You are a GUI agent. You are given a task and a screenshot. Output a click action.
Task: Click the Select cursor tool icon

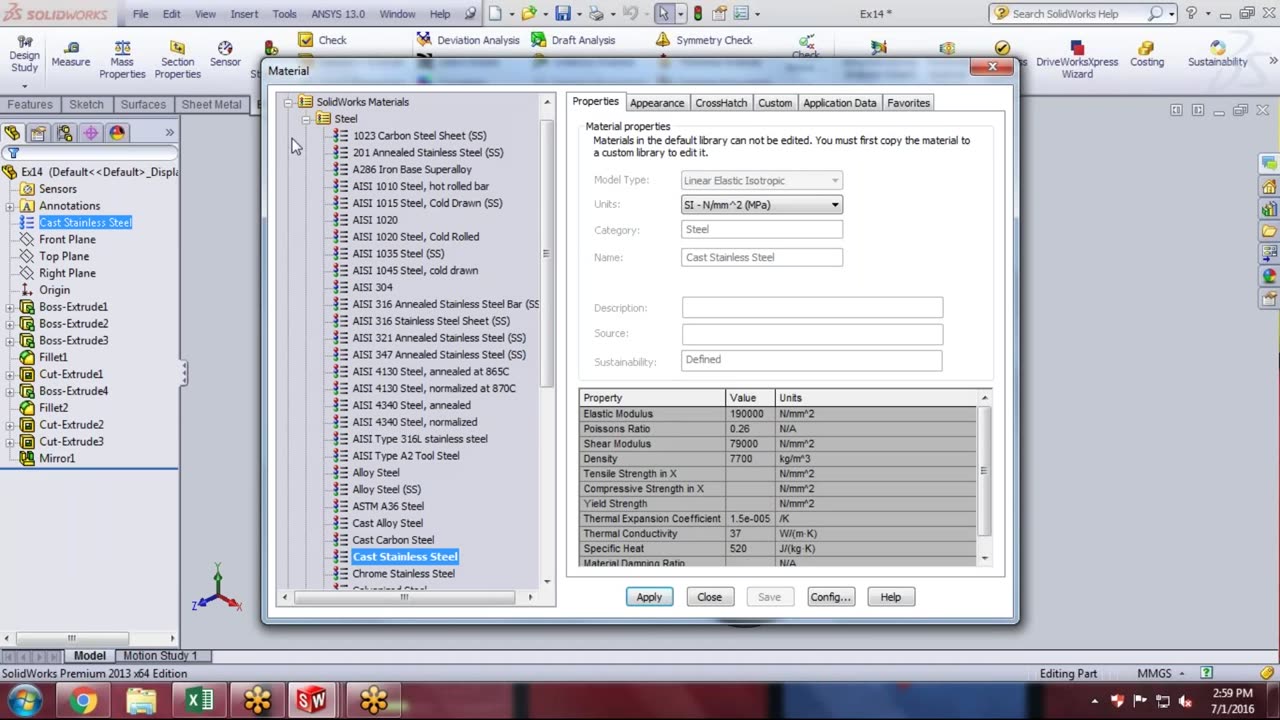(664, 14)
